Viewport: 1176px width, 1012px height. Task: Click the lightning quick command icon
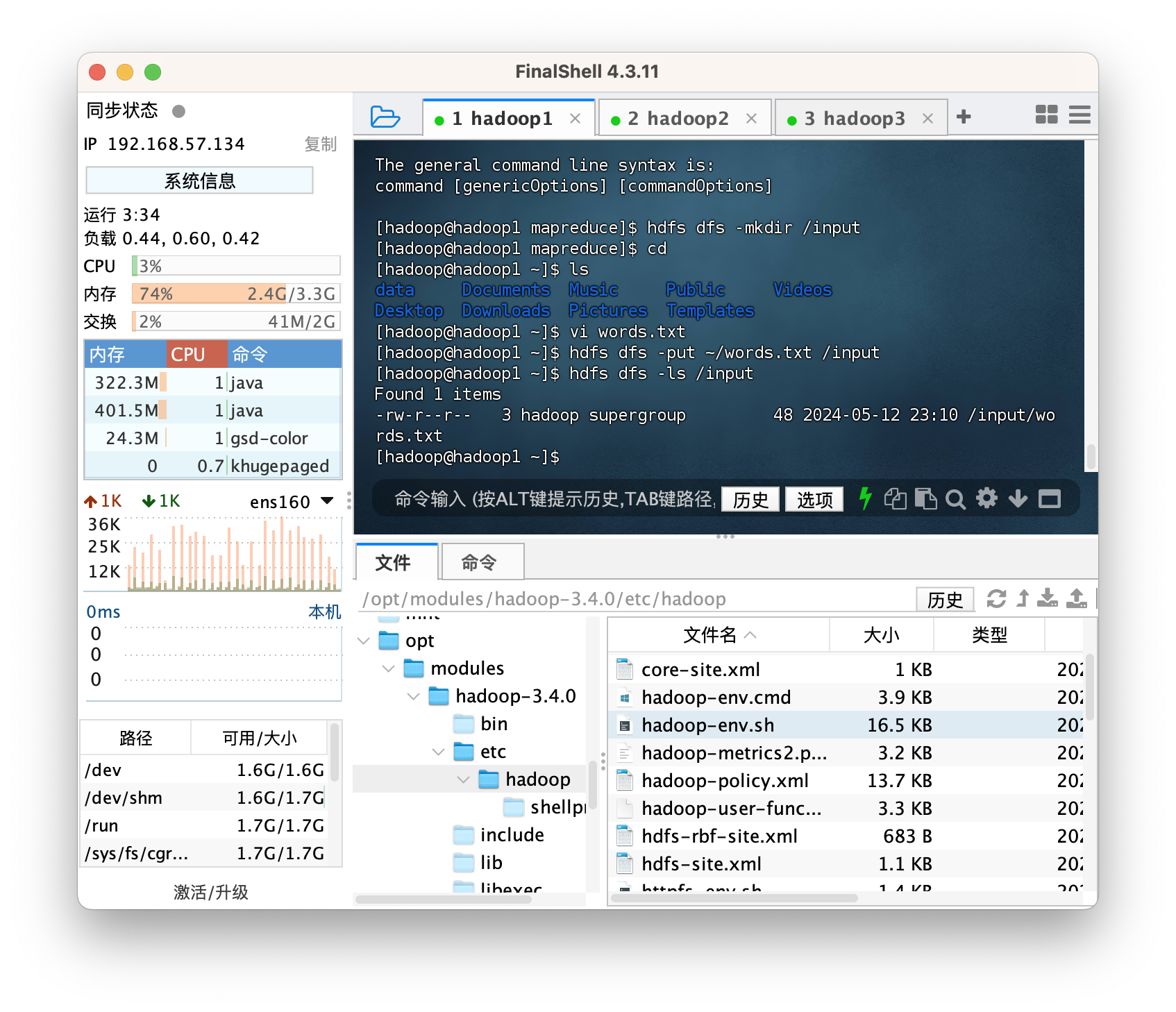pyautogui.click(x=865, y=498)
